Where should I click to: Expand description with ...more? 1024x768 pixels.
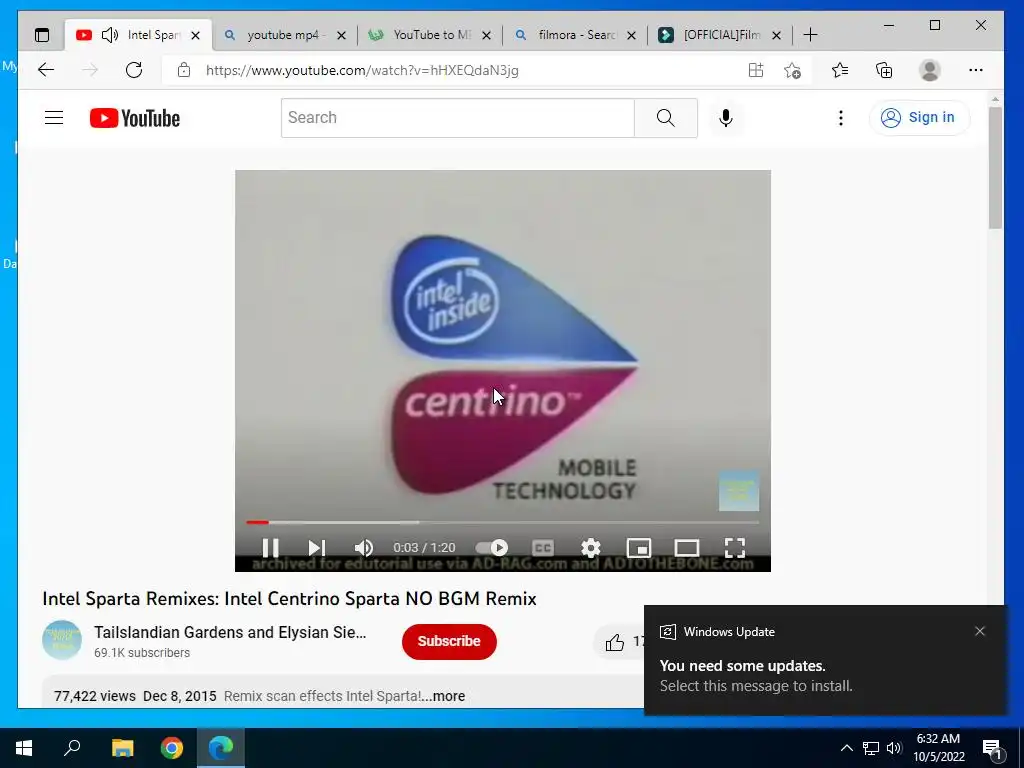[443, 696]
